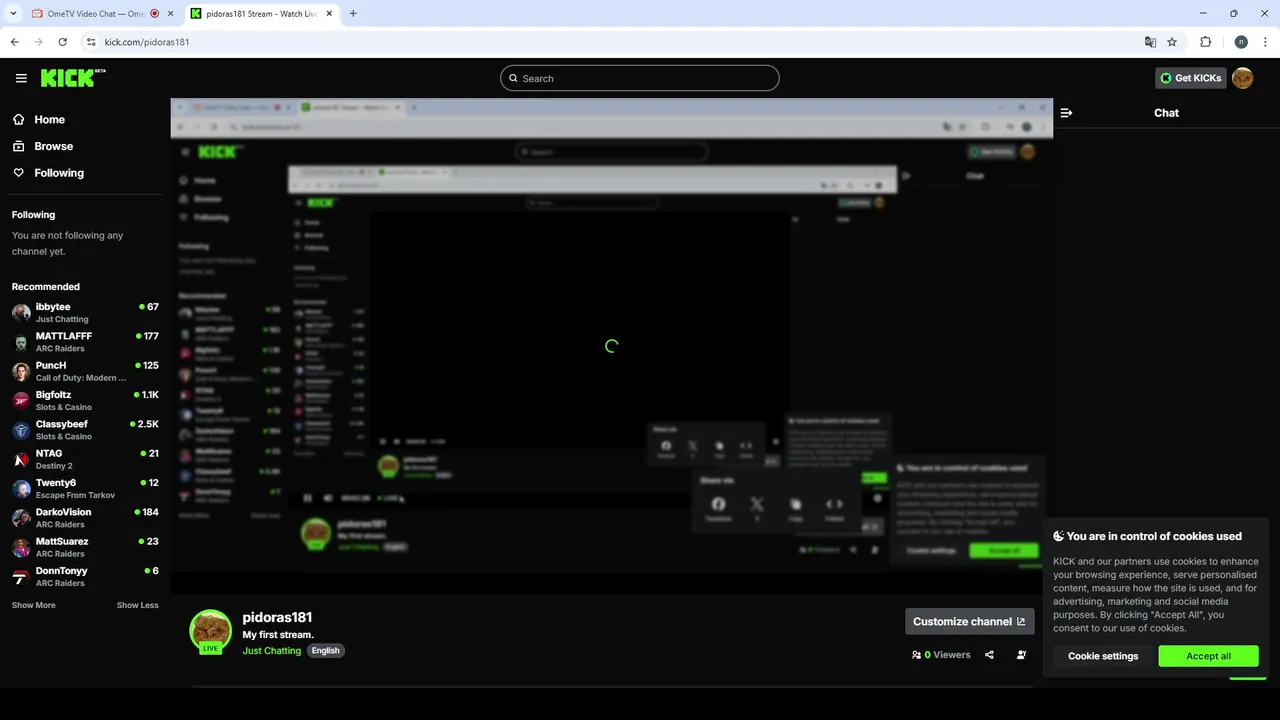The width and height of the screenshot is (1280, 720).
Task: Open MattSuarez's channel
Action: (x=85, y=547)
